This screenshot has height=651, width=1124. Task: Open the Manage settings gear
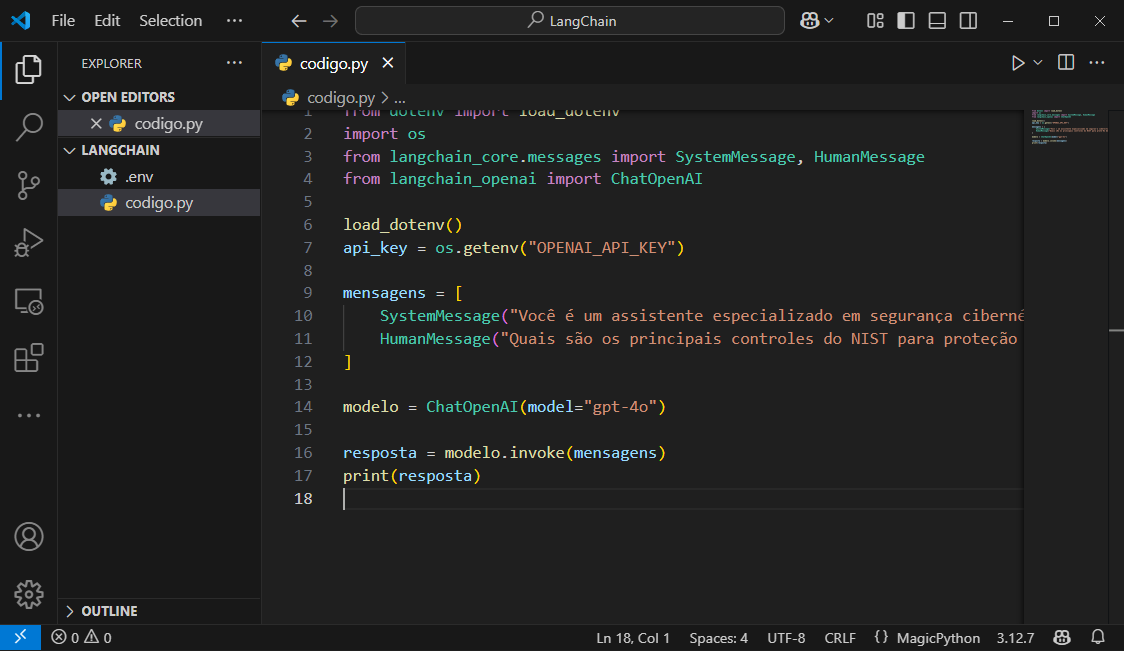pyautogui.click(x=29, y=594)
